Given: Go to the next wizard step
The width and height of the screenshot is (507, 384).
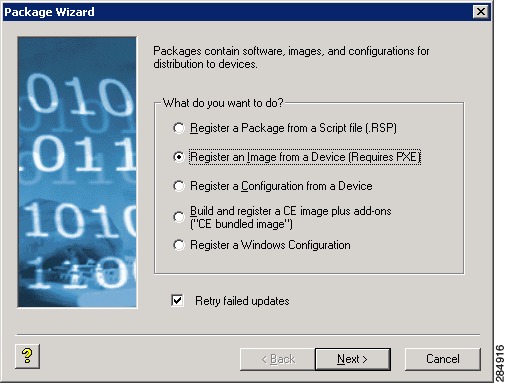Looking at the screenshot, I should pos(353,359).
